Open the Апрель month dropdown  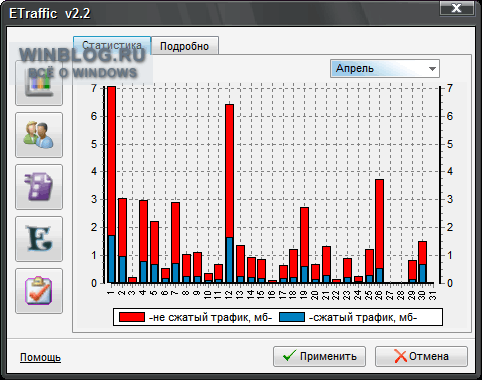point(385,69)
